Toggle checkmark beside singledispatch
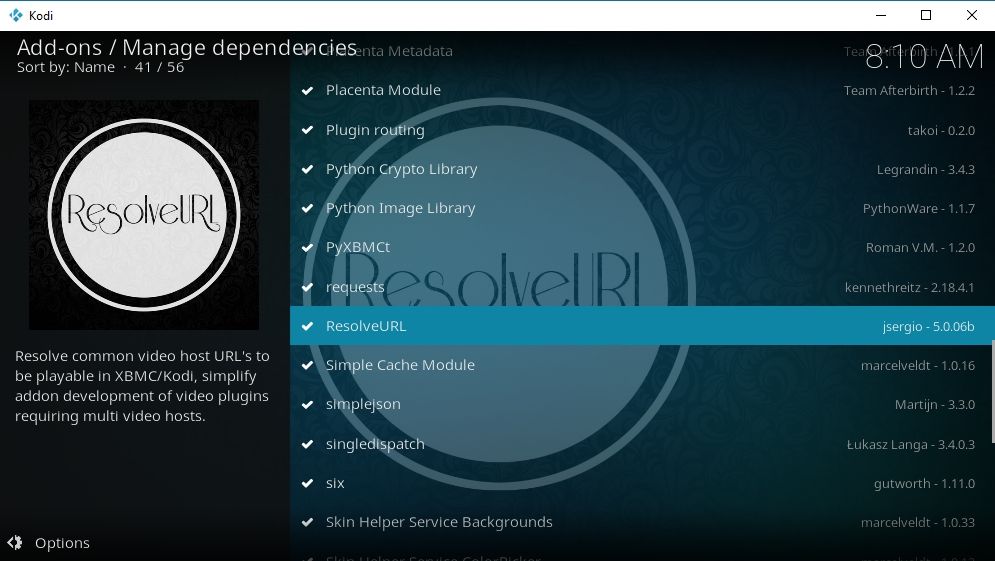 (308, 444)
